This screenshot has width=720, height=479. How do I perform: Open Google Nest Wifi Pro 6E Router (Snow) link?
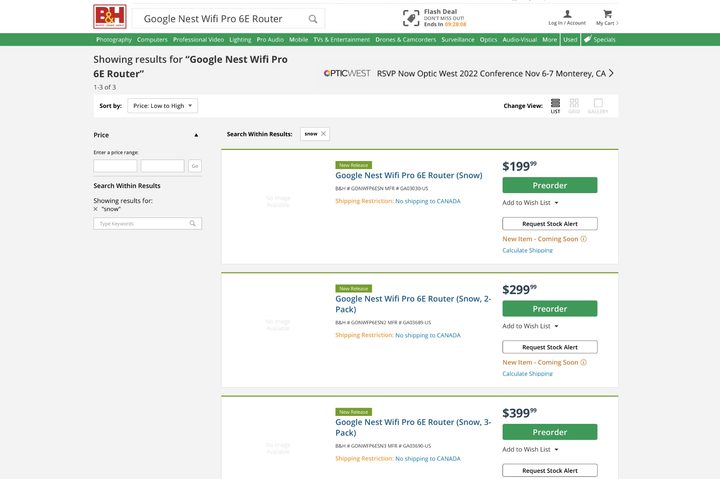pos(409,175)
